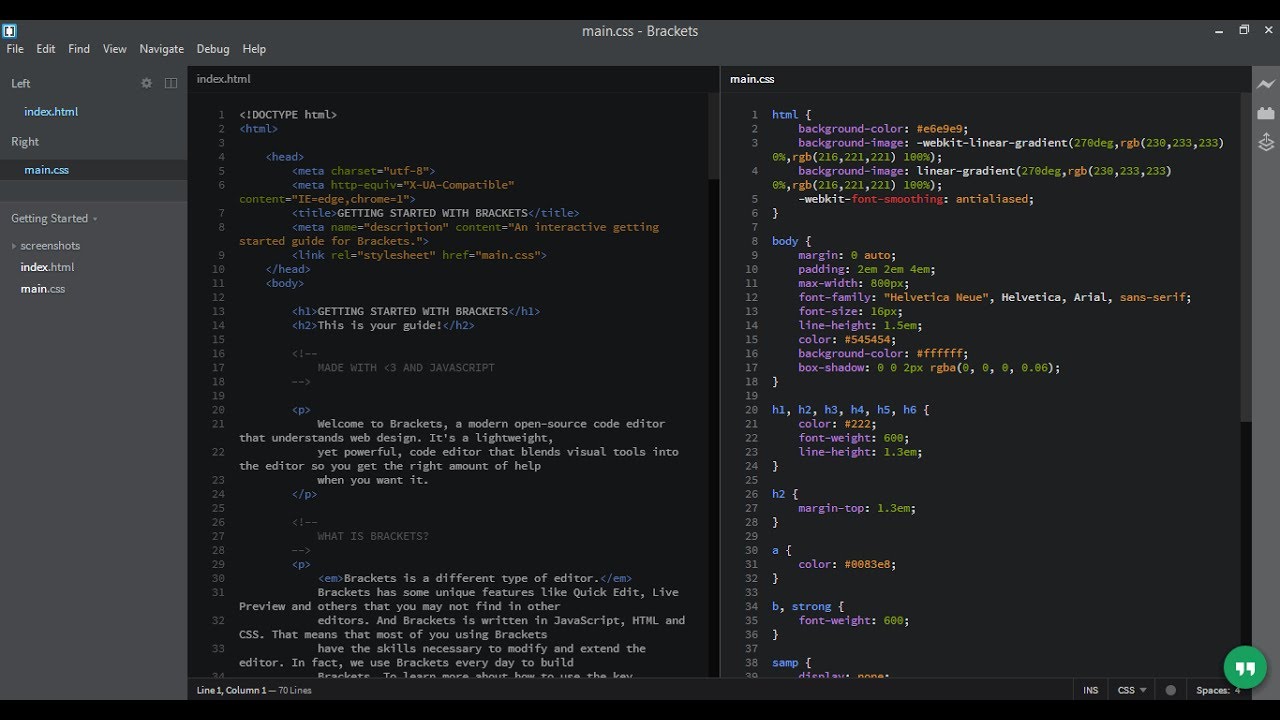The width and height of the screenshot is (1280, 720).
Task: Click the green quotation mark chat bubble
Action: click(x=1245, y=668)
